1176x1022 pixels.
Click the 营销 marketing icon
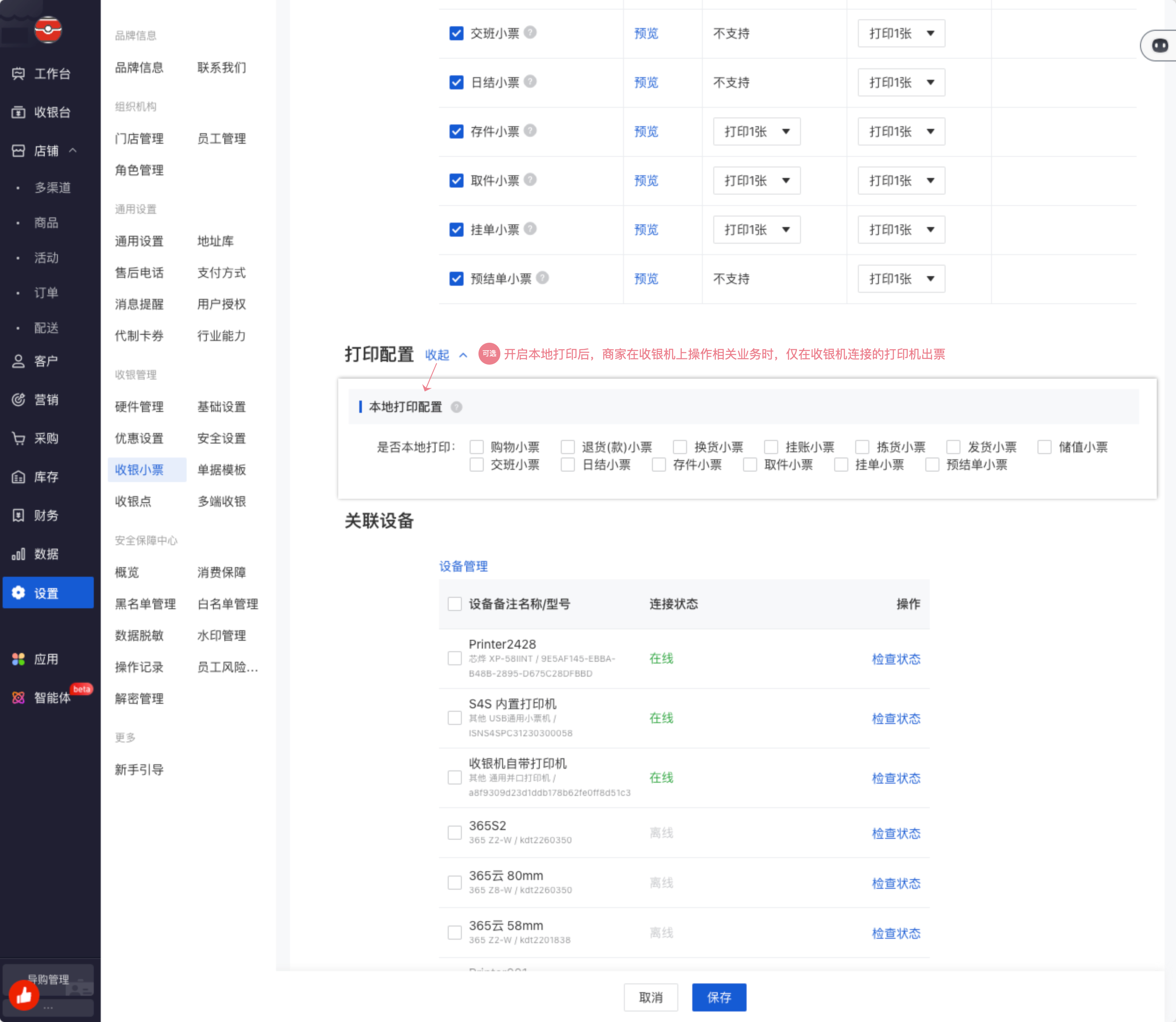18,400
